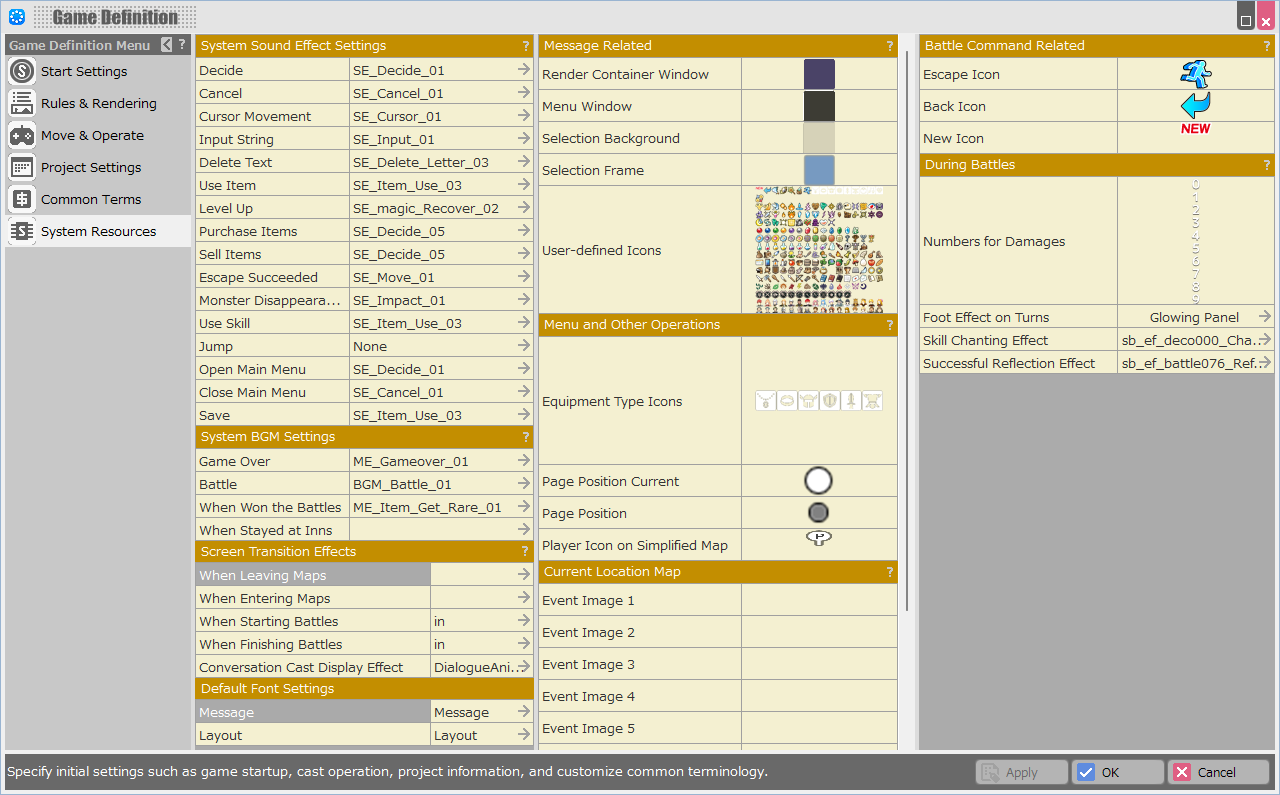Click the Escape Icon running figure image
The width and height of the screenshot is (1280, 795).
point(1195,74)
